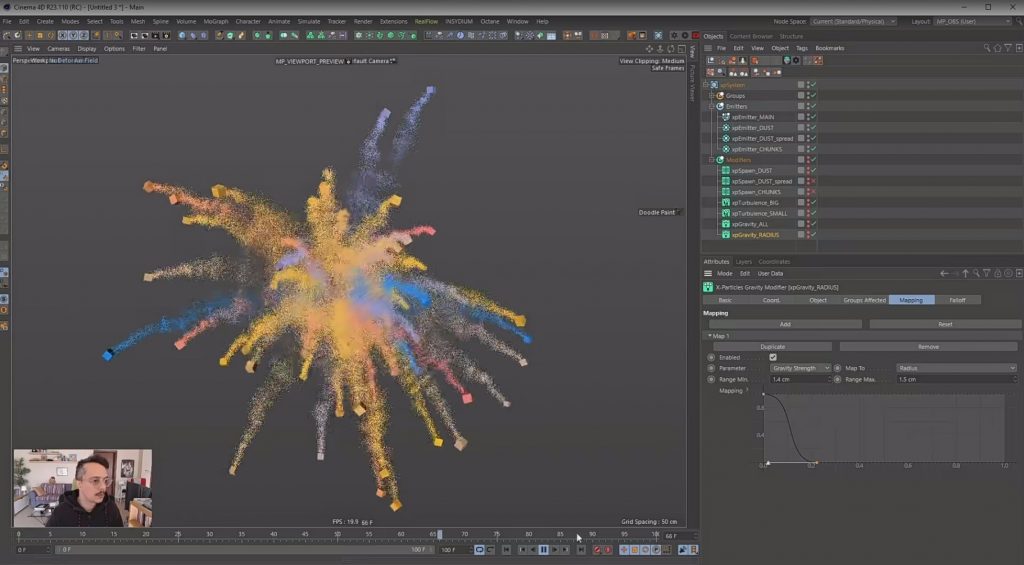Click the xpGravity_ALL modifier icon
1024x565 pixels.
coord(726,224)
